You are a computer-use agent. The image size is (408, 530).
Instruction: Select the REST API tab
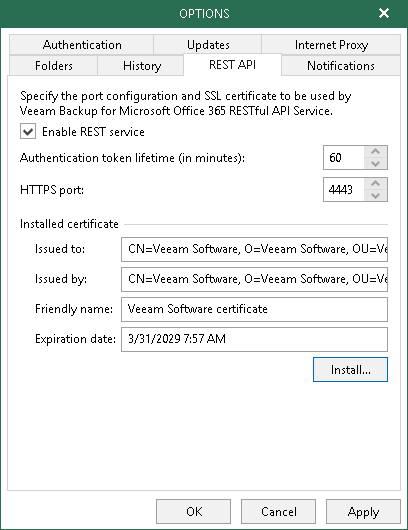click(x=232, y=65)
